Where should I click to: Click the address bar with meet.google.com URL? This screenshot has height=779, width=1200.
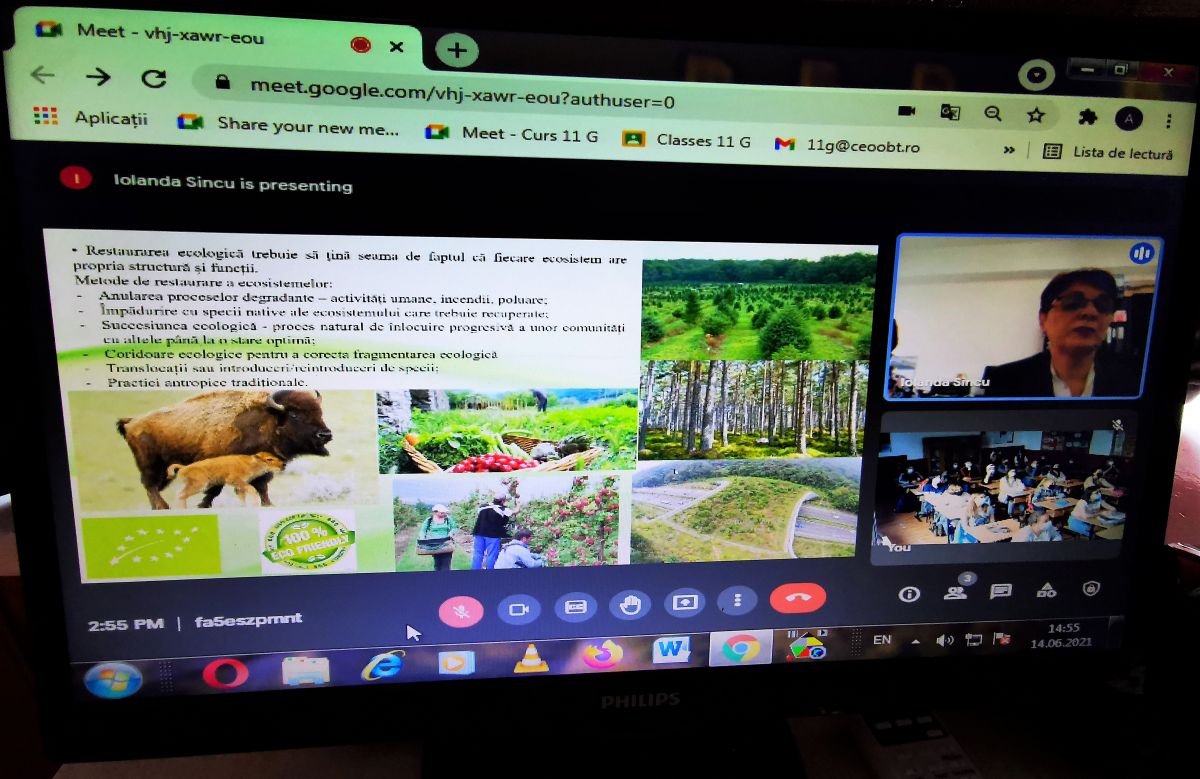(x=460, y=97)
